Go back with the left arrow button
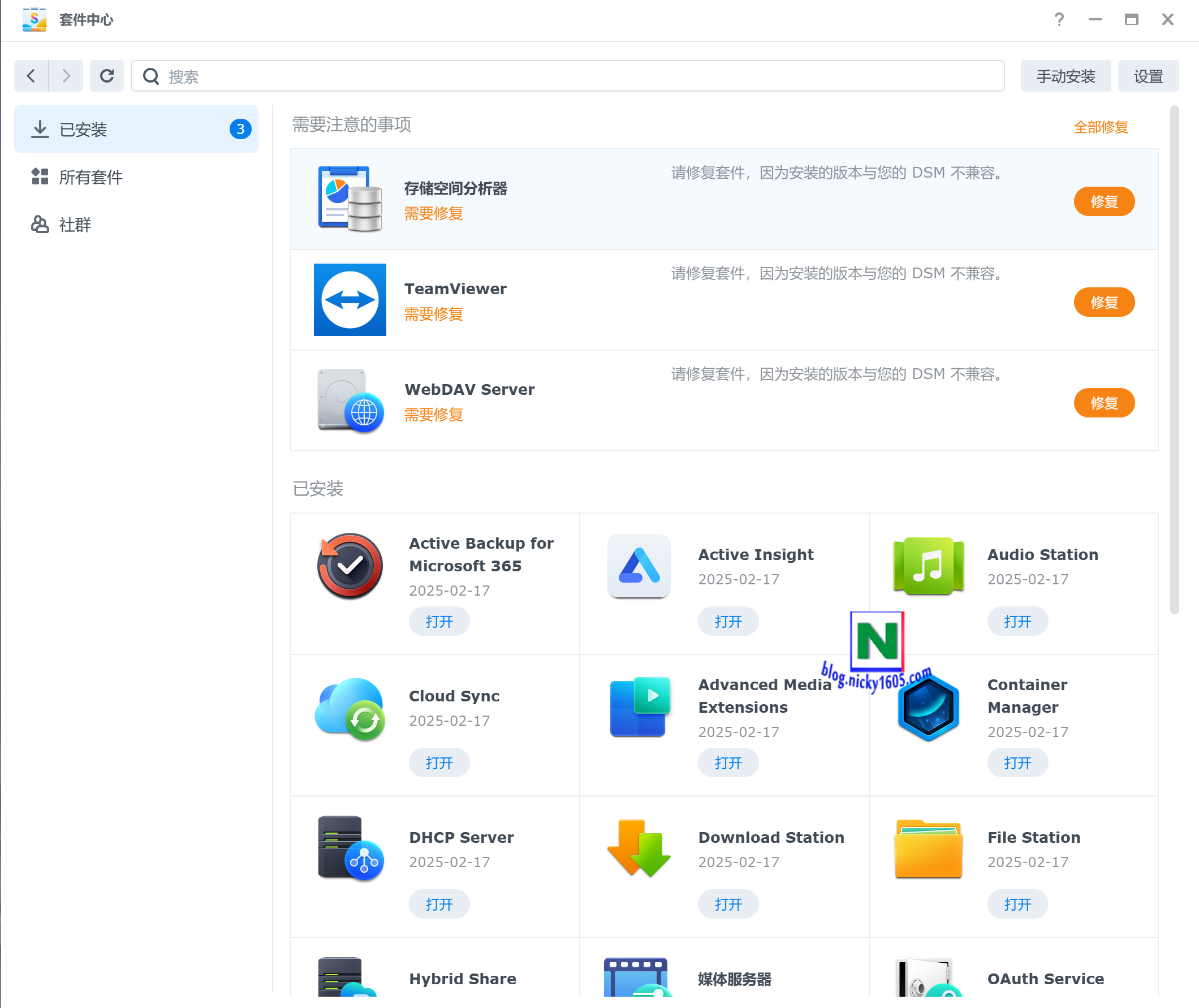The image size is (1199, 1008). click(32, 76)
